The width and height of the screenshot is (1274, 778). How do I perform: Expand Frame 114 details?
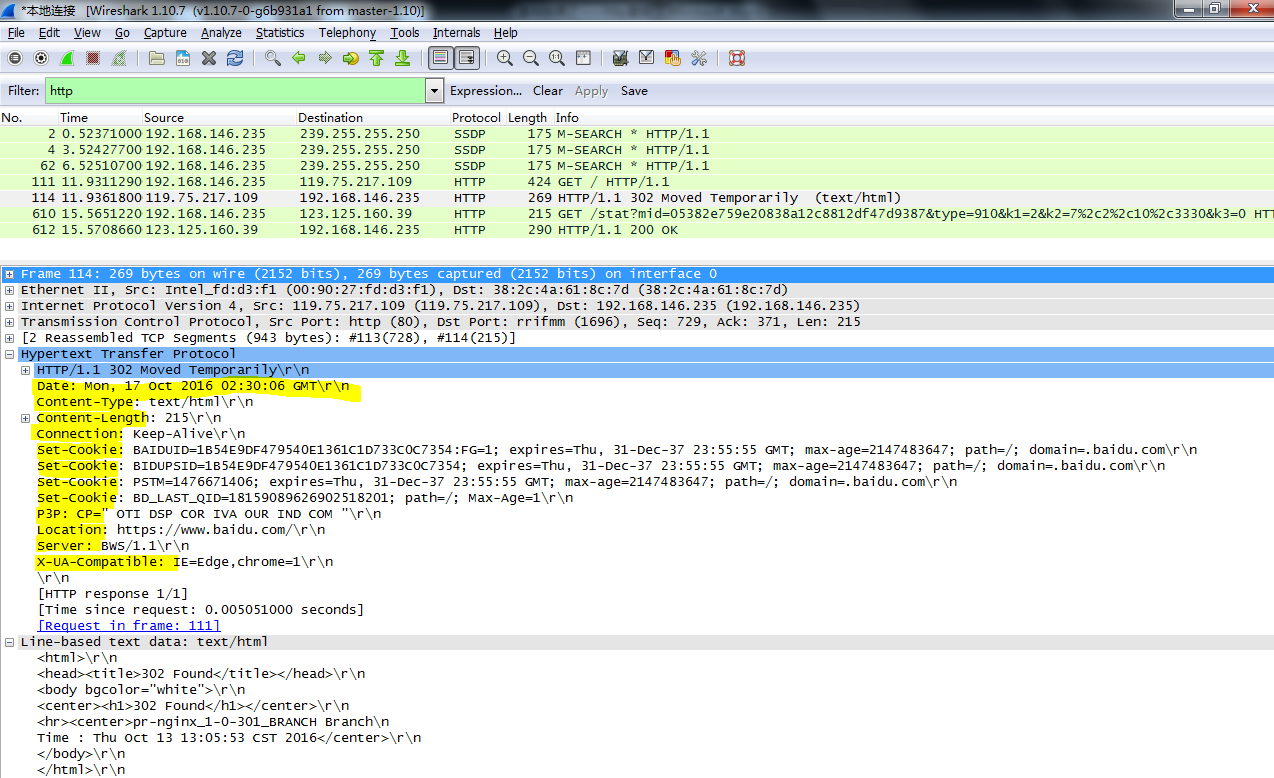(x=9, y=274)
